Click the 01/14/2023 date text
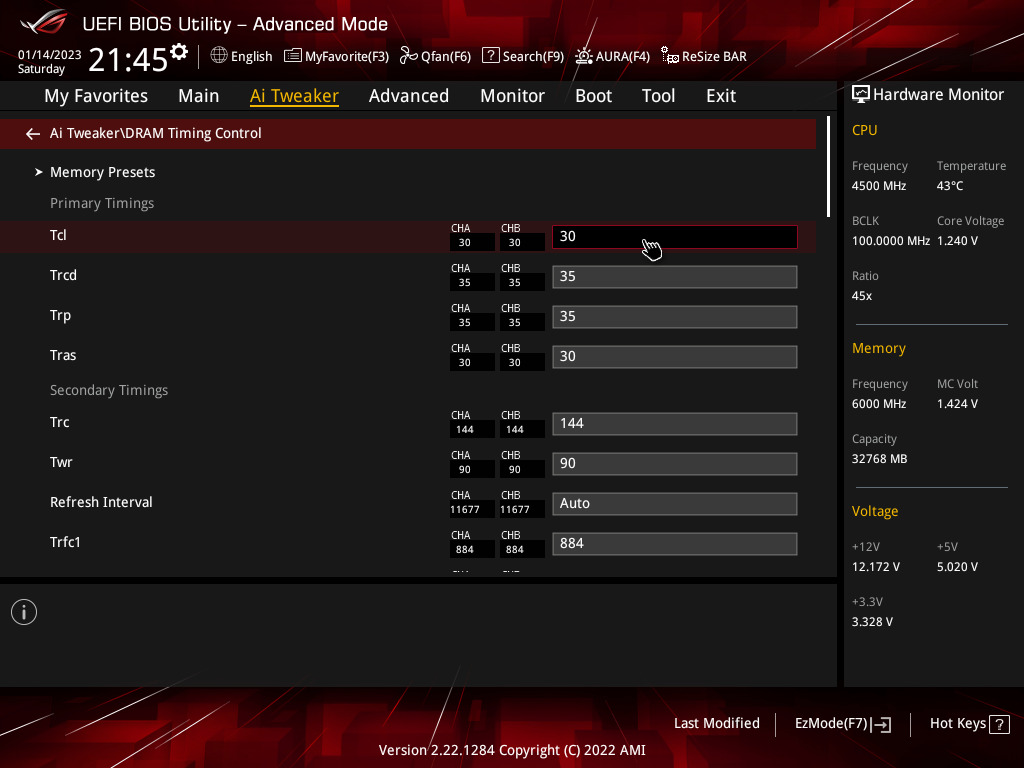 pyautogui.click(x=50, y=54)
